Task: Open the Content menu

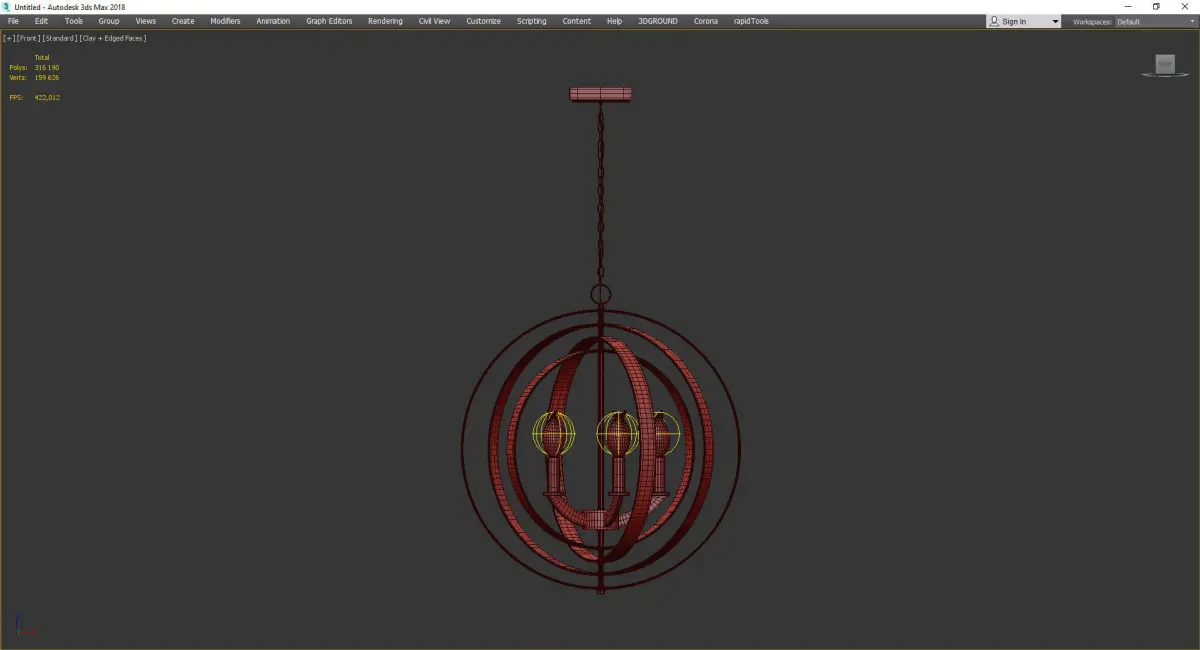Action: [x=576, y=21]
